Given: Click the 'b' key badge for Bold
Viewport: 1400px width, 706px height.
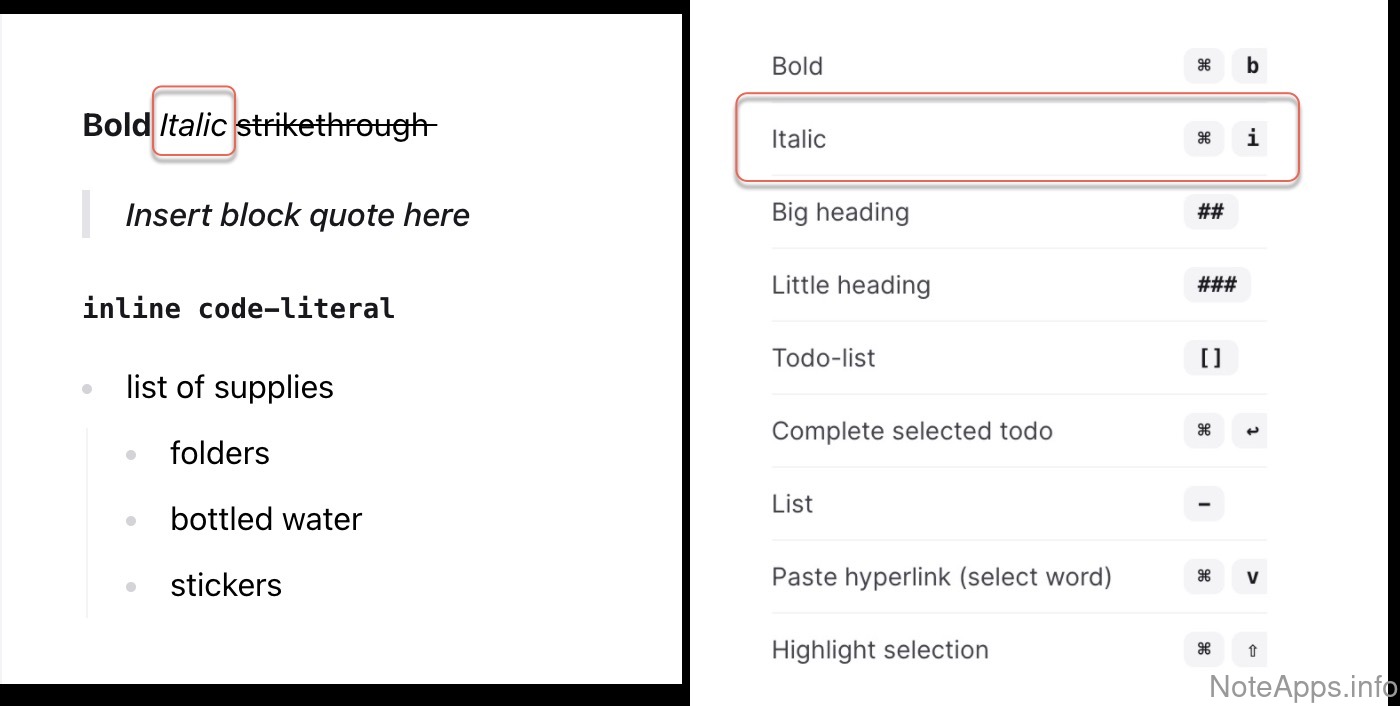Looking at the screenshot, I should (1251, 66).
